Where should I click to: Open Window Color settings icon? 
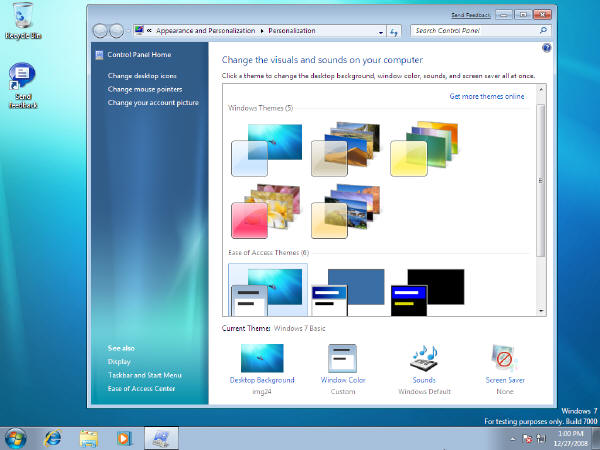pos(342,358)
